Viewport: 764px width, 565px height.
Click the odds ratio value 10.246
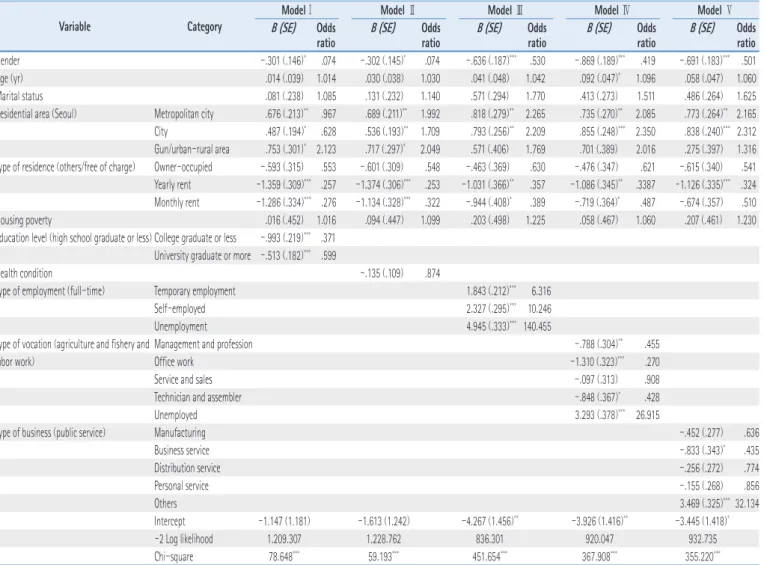(539, 309)
